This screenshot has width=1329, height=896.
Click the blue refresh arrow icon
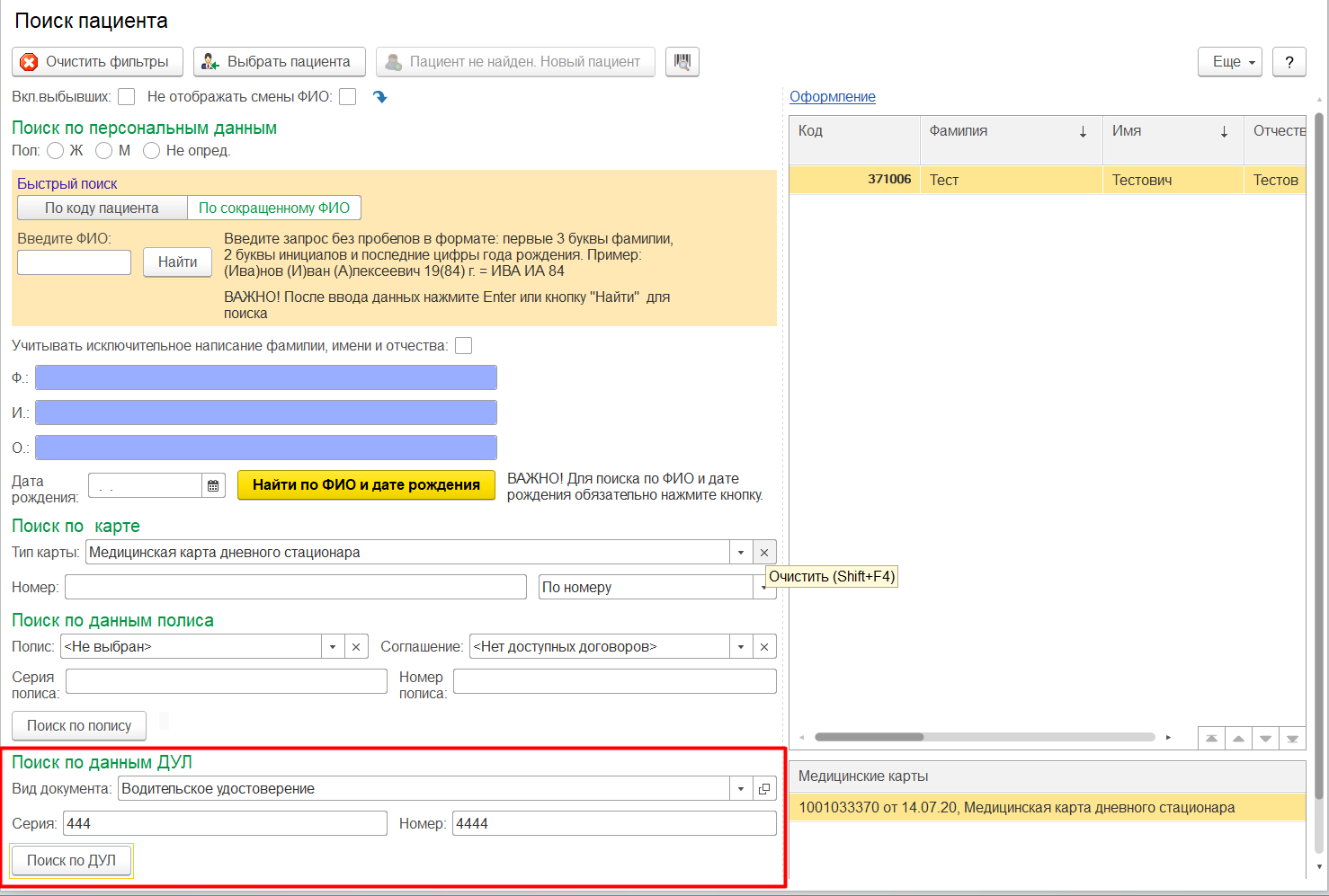380,97
